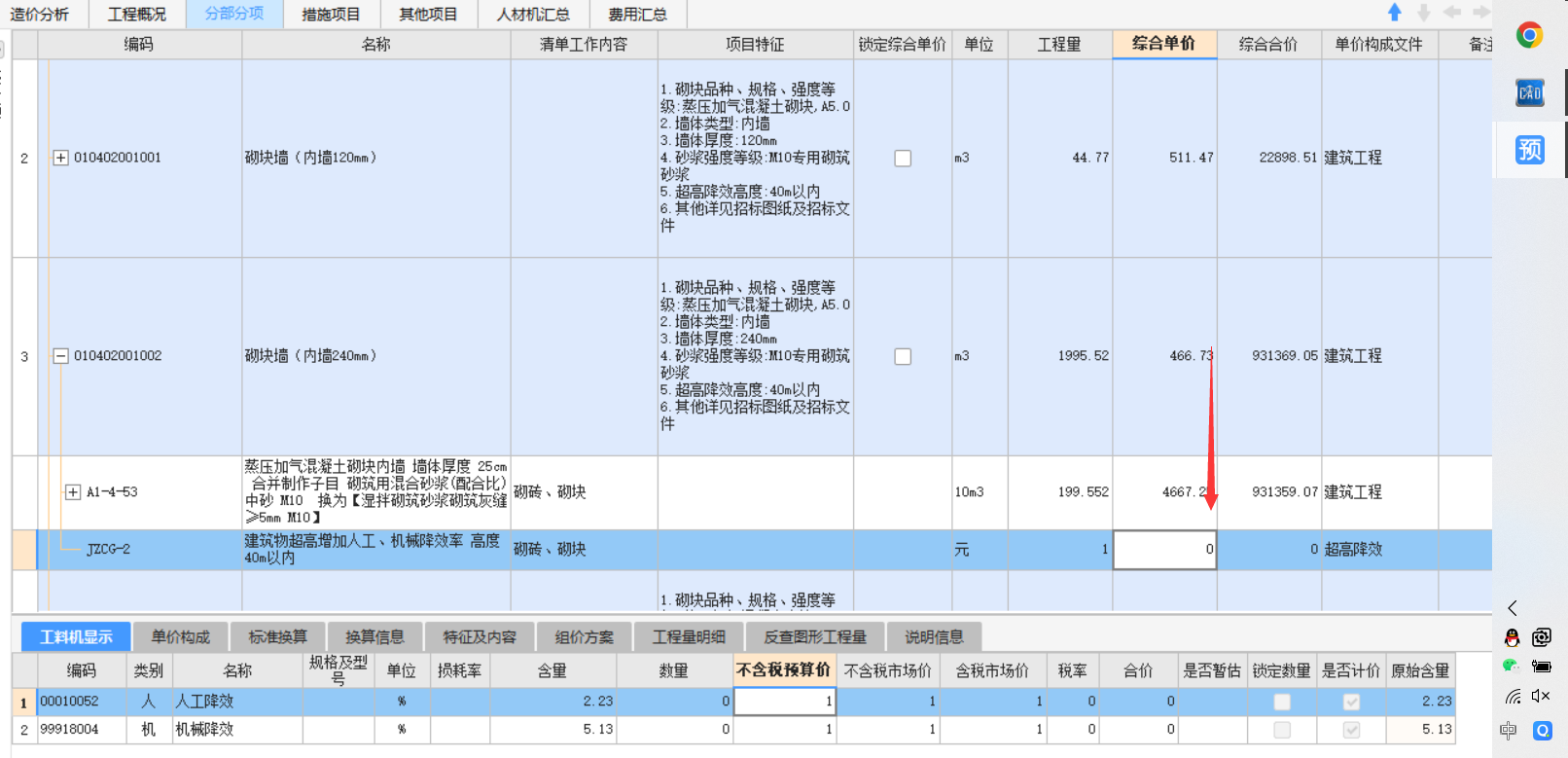Open WeChat tray icon

tap(1511, 667)
